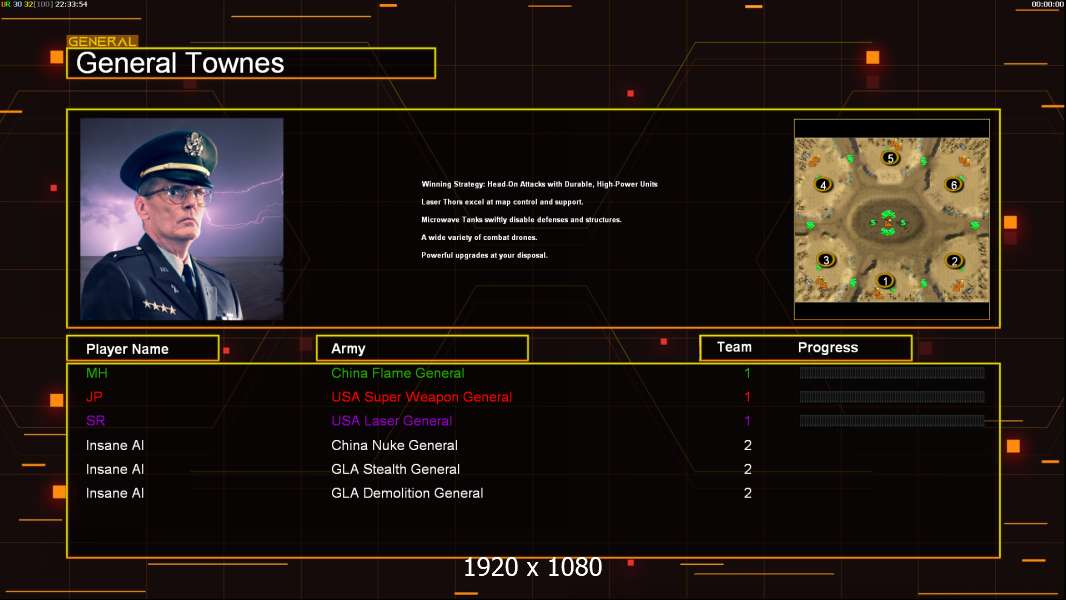Viewport: 1066px width, 600px height.
Task: Select the GLA Stealth General row
Action: click(533, 469)
